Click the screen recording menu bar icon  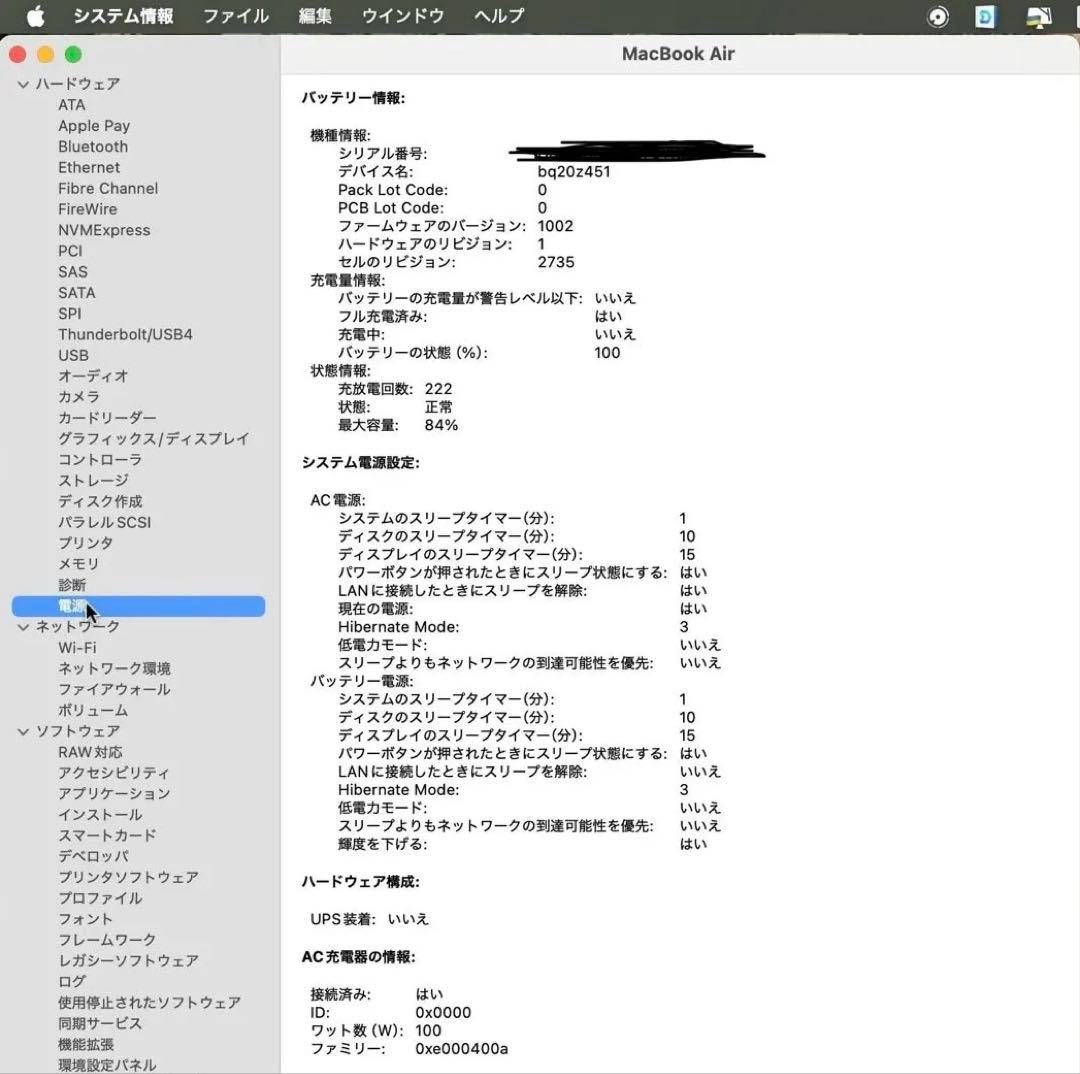point(937,16)
